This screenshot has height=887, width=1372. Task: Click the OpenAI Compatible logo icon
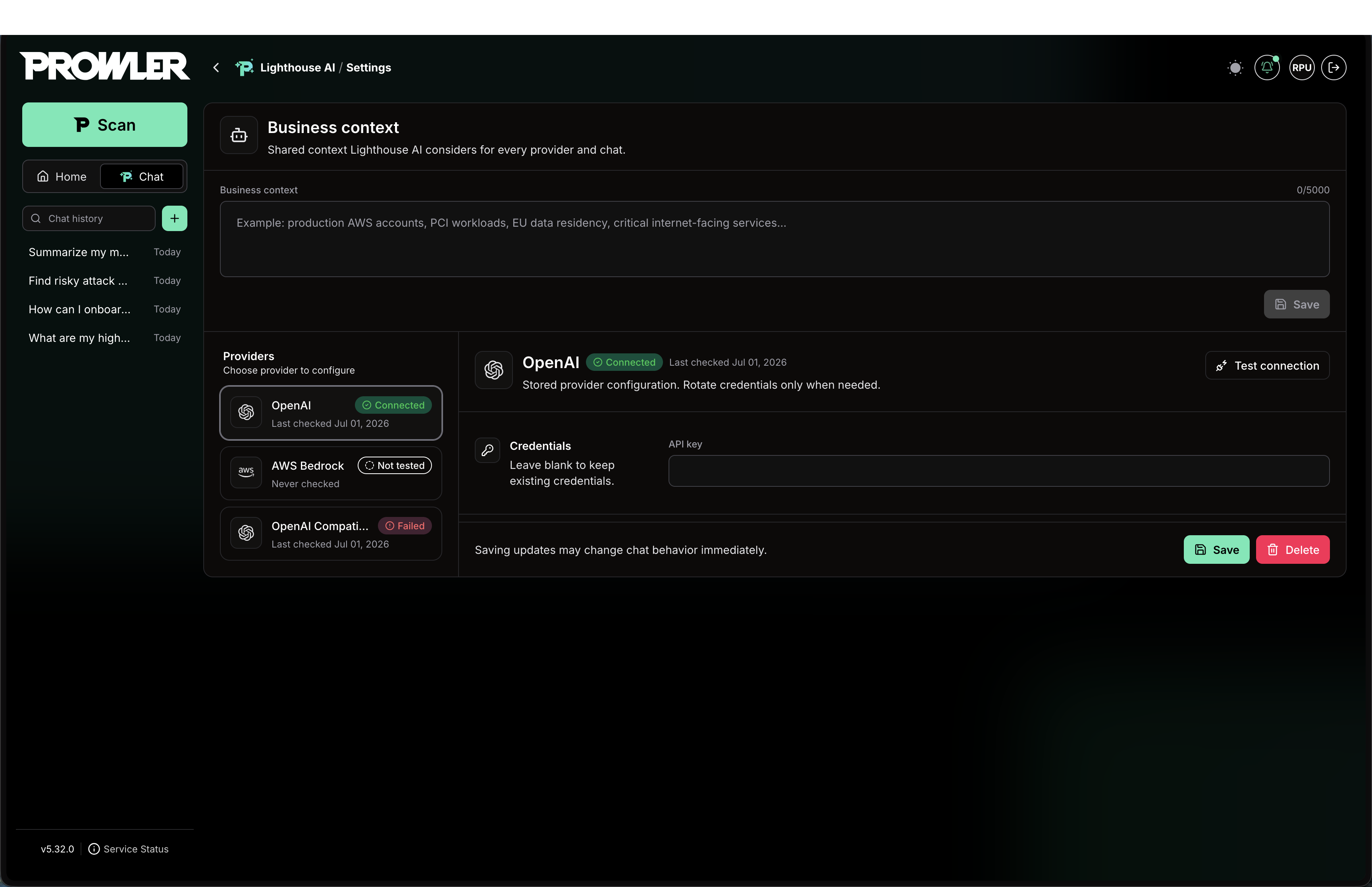pyautogui.click(x=246, y=533)
